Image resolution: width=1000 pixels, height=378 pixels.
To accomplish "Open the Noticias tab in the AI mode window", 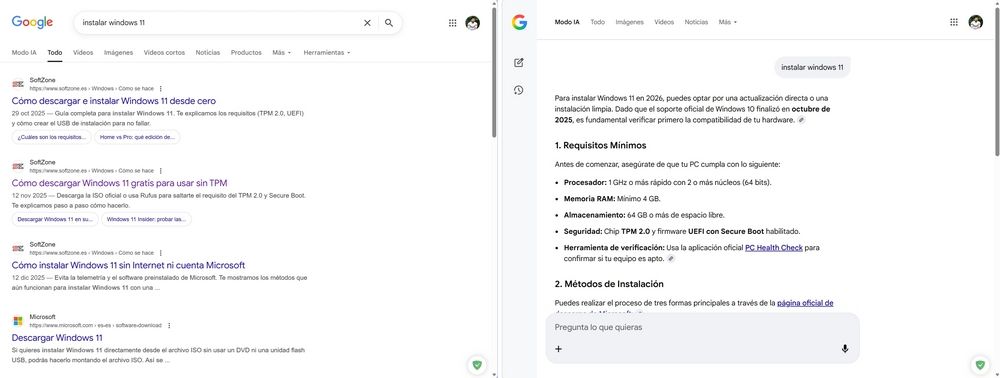I will tap(696, 22).
